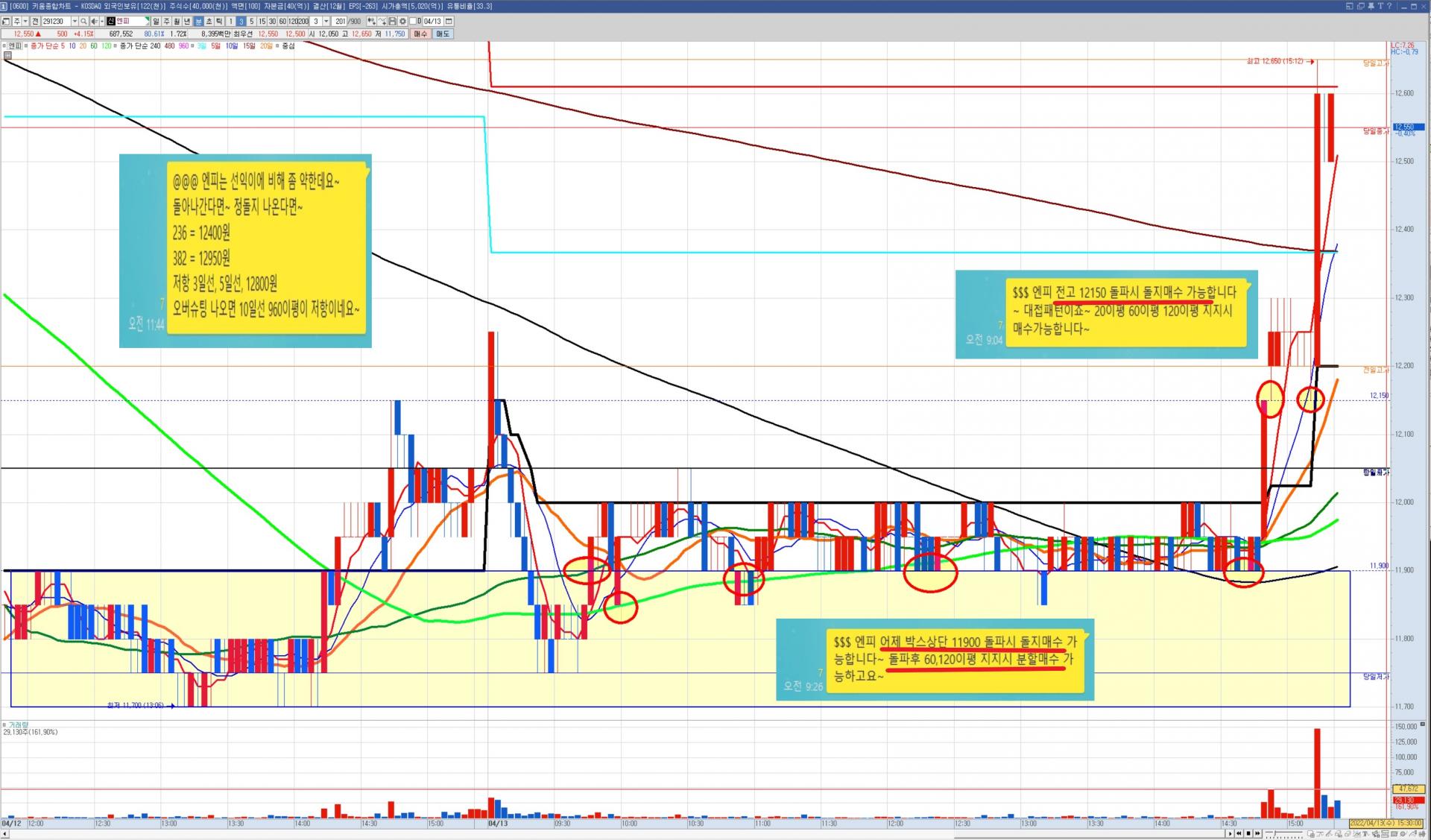
Task: Click the 매도 sell button
Action: pos(443,34)
